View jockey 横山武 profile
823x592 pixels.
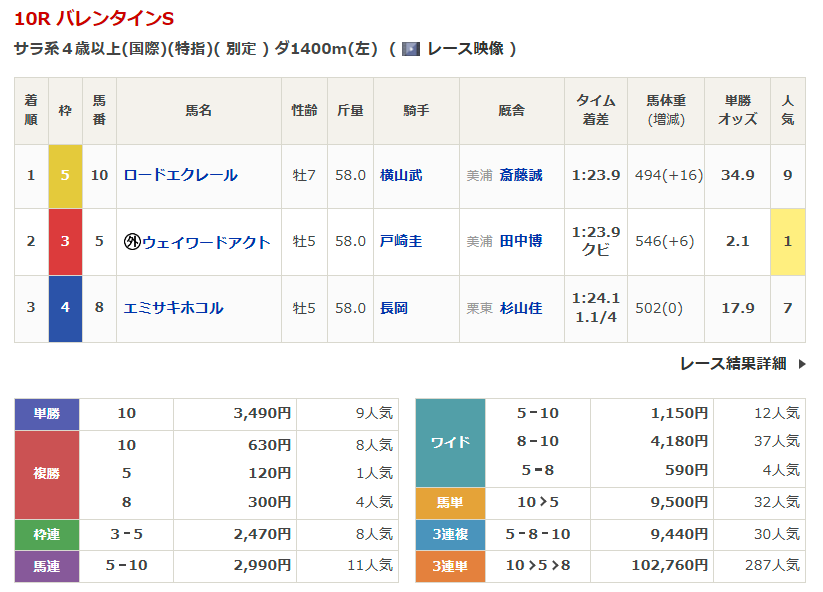(x=401, y=175)
